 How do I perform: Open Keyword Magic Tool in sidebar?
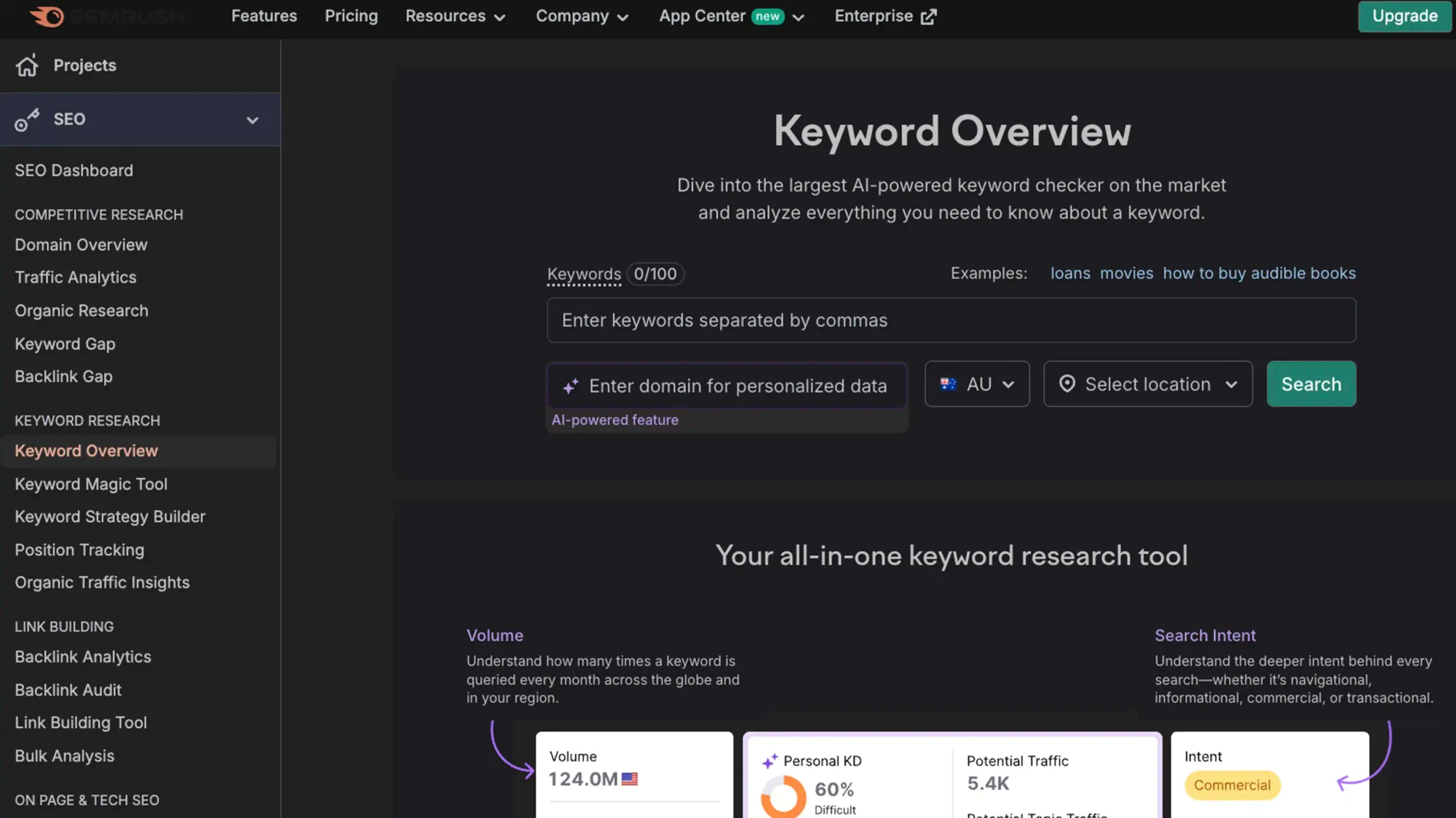91,484
